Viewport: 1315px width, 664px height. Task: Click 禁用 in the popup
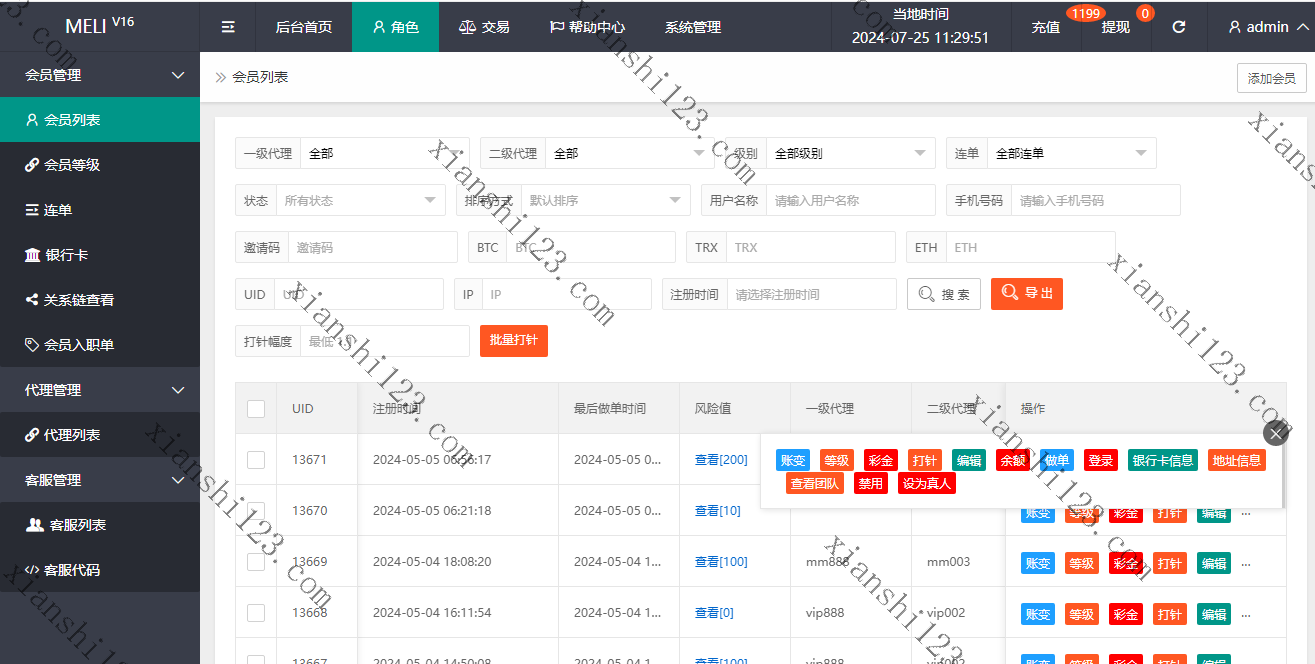coord(871,483)
